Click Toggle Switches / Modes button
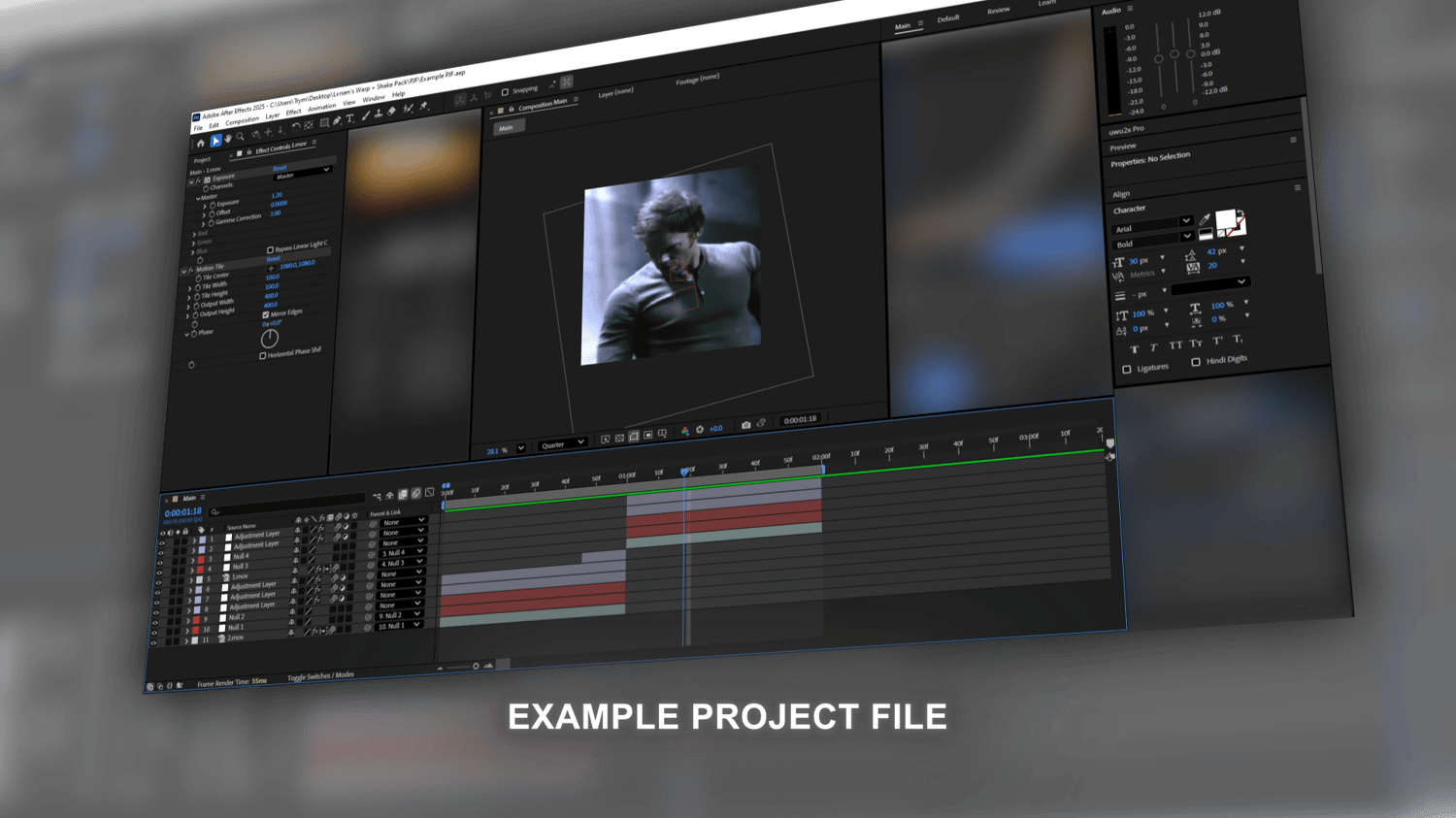 coord(320,676)
